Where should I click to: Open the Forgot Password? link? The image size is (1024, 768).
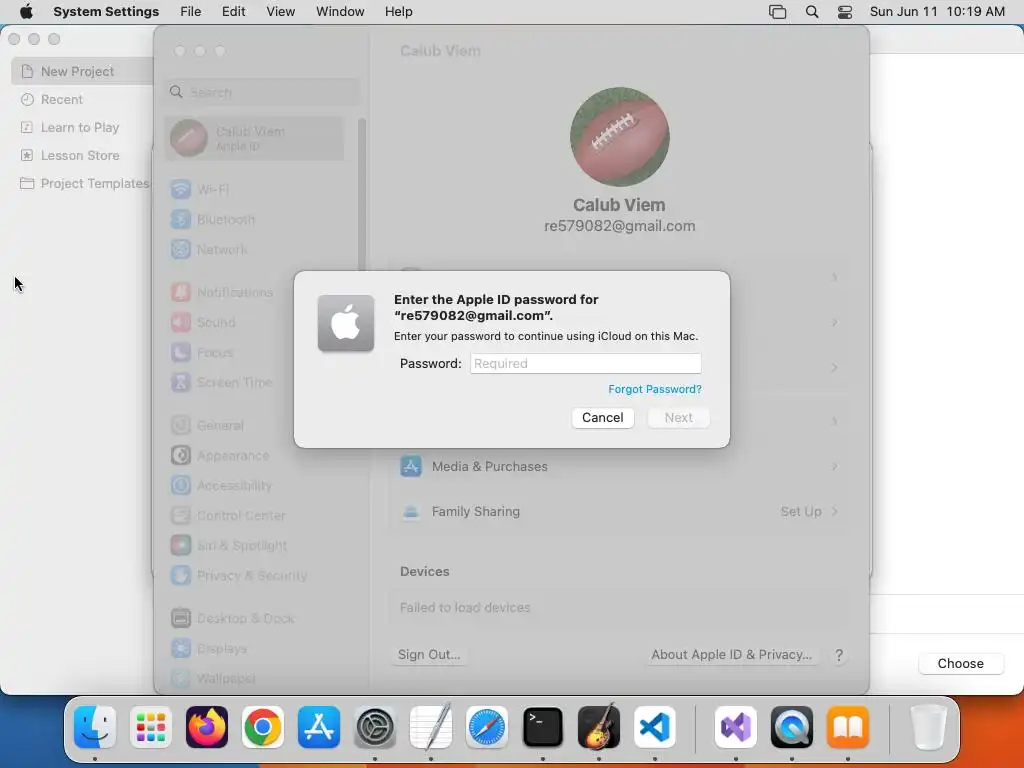(654, 389)
